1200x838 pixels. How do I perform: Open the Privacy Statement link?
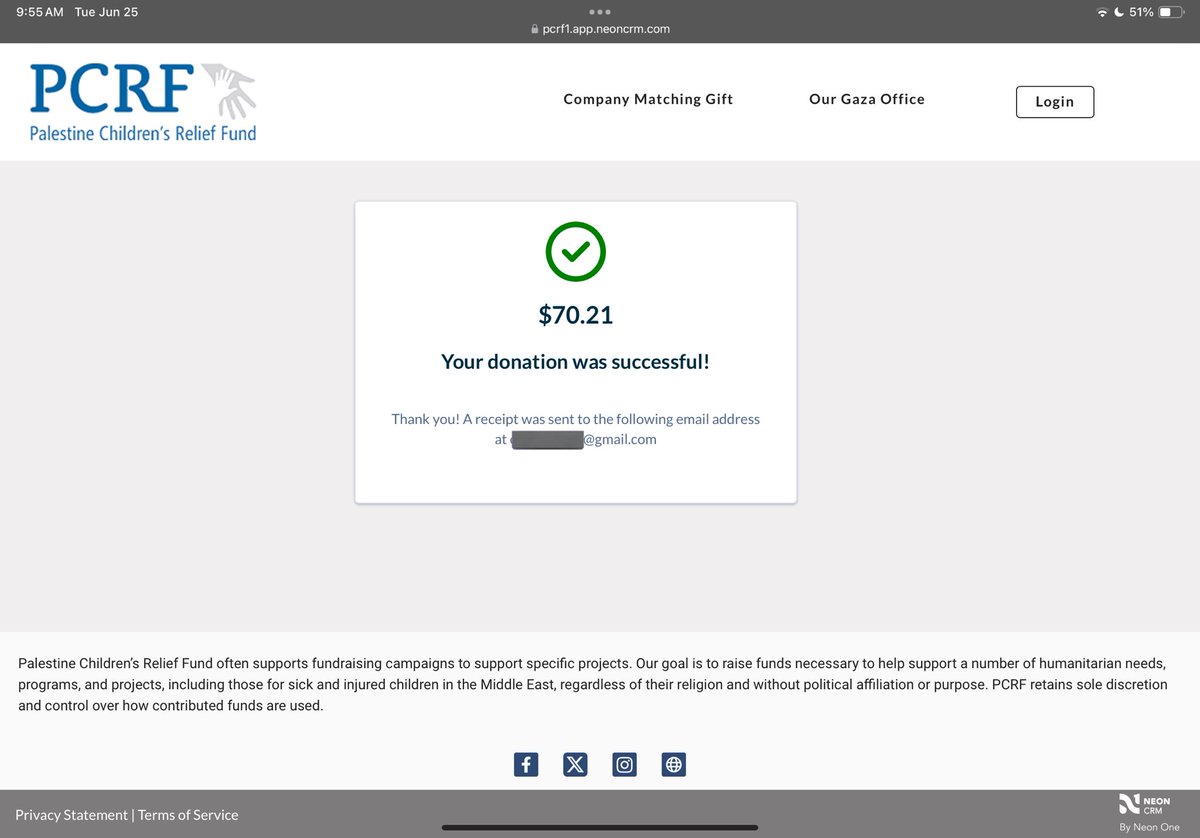pyautogui.click(x=71, y=815)
